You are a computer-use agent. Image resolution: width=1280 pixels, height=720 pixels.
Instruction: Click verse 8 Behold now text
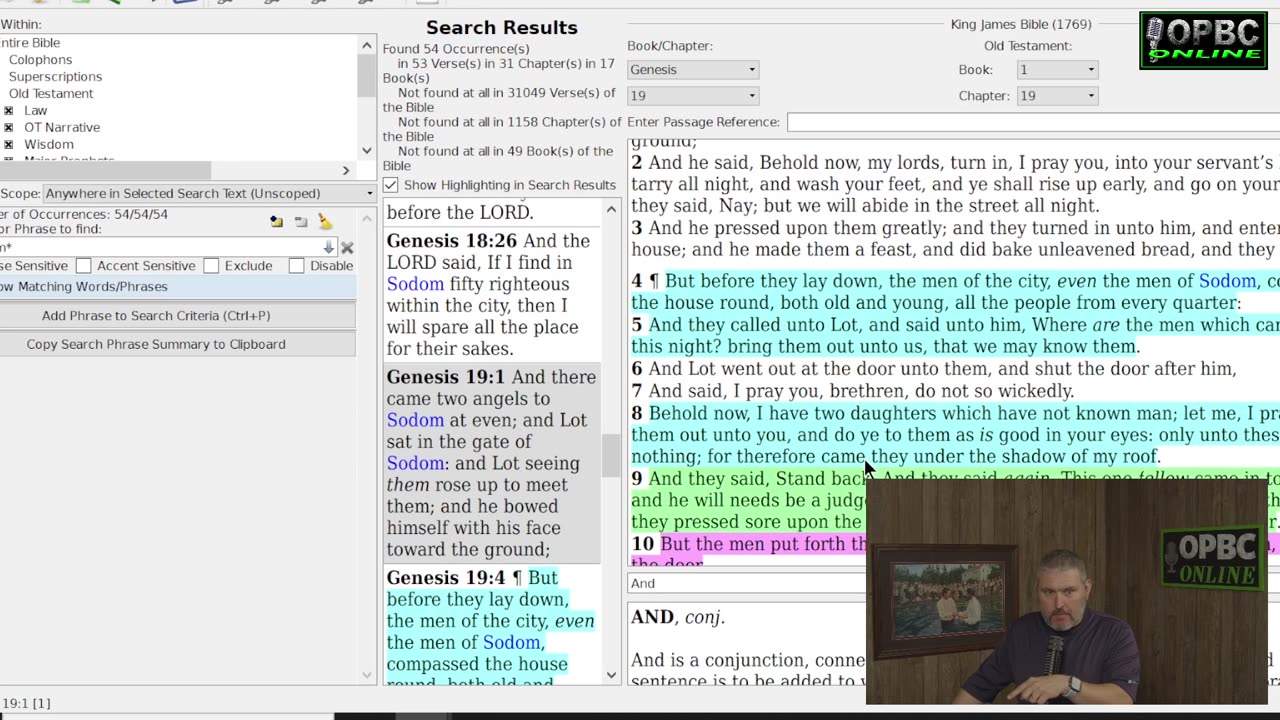pos(955,434)
